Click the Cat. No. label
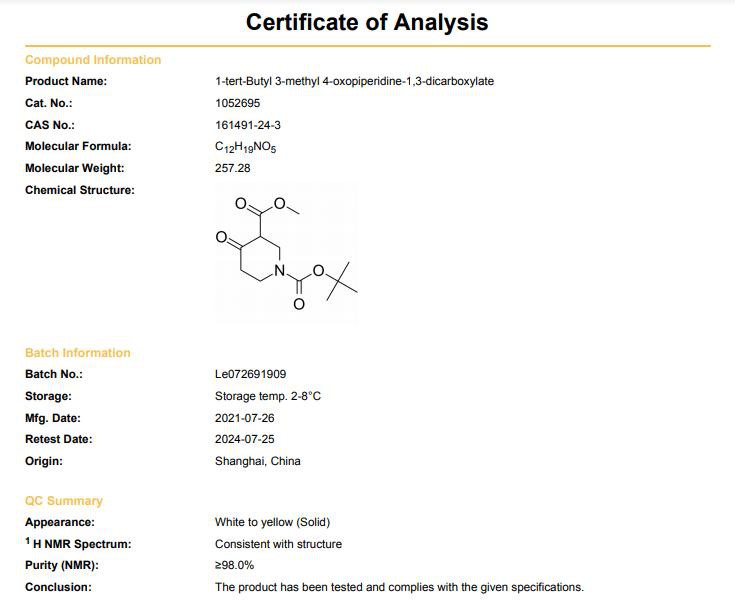735x610 pixels. point(49,103)
